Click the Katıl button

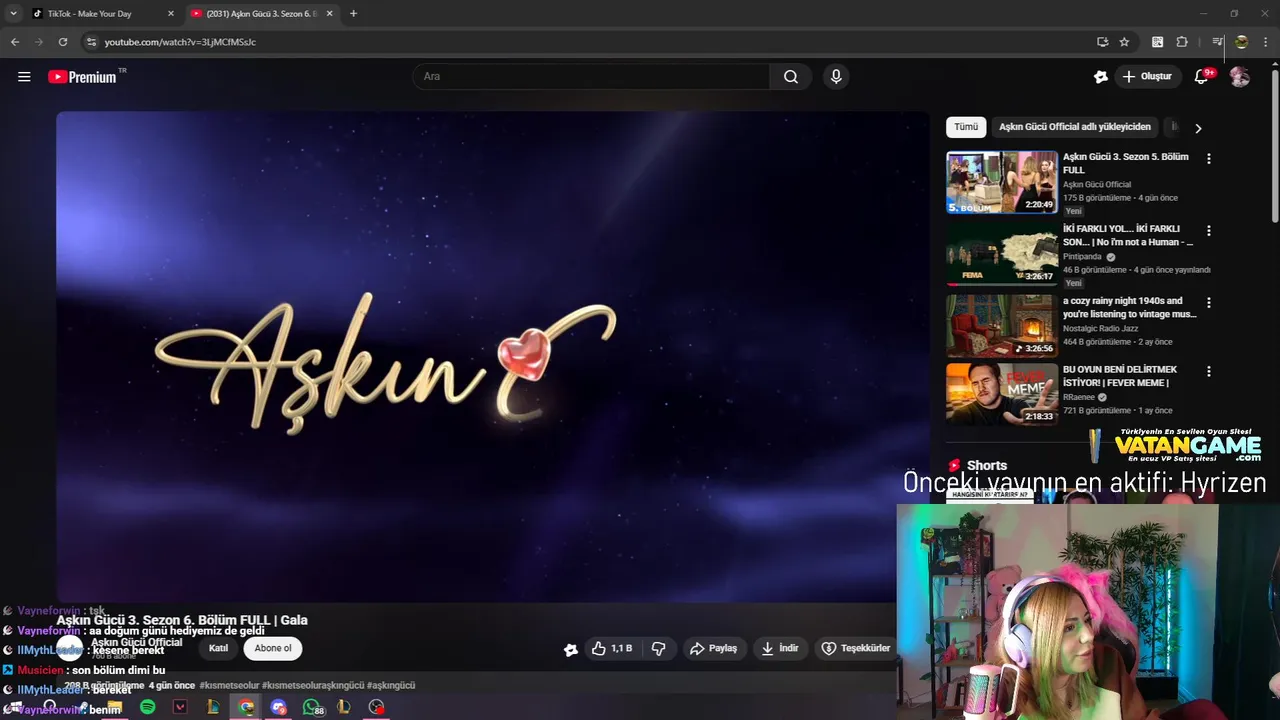218,648
